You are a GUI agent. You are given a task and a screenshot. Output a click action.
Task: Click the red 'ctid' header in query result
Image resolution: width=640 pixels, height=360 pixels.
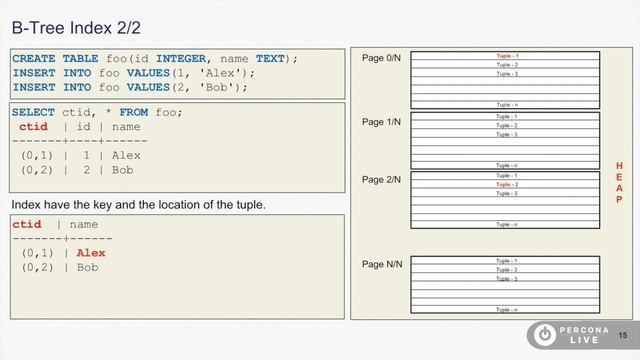[33, 127]
